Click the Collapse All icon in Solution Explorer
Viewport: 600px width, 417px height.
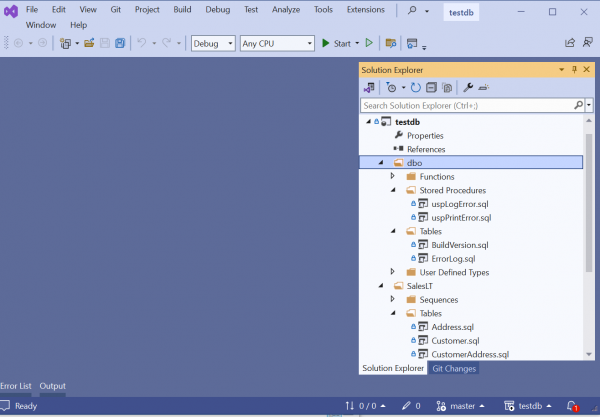pos(431,88)
